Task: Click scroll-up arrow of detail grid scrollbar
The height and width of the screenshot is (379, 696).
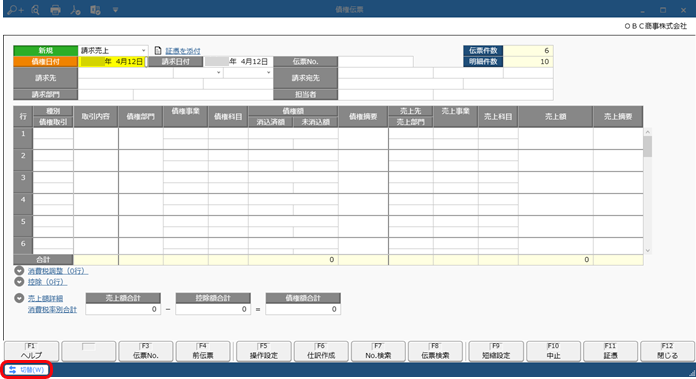Action: click(648, 132)
